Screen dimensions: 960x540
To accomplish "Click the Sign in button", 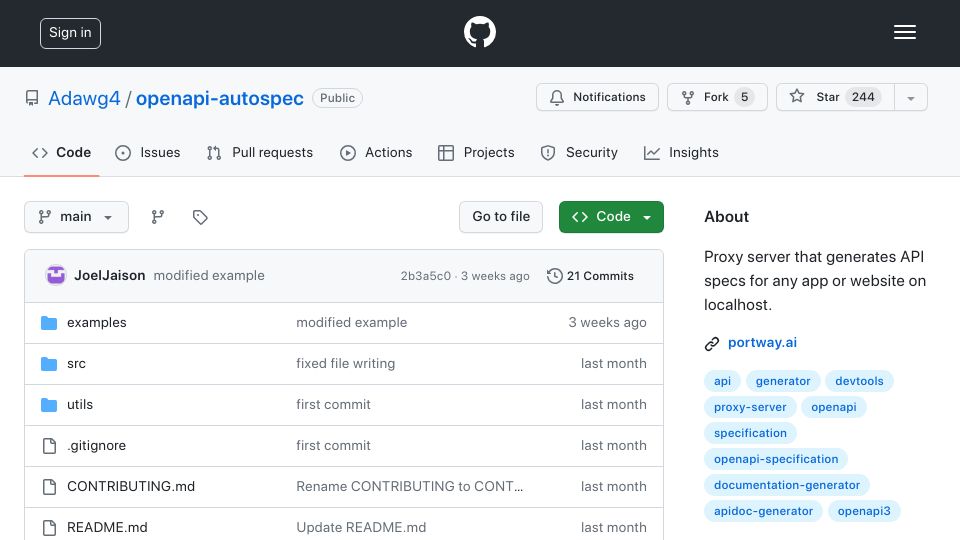I will (70, 33).
